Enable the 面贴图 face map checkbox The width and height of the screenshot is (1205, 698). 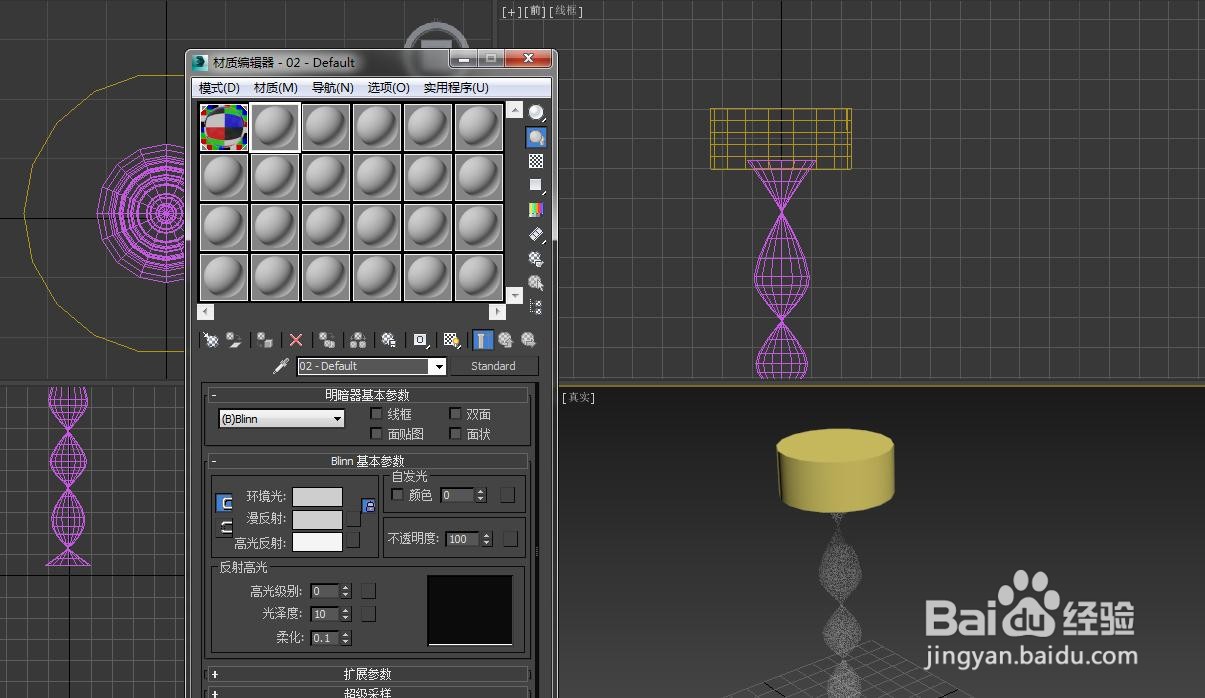click(x=377, y=433)
